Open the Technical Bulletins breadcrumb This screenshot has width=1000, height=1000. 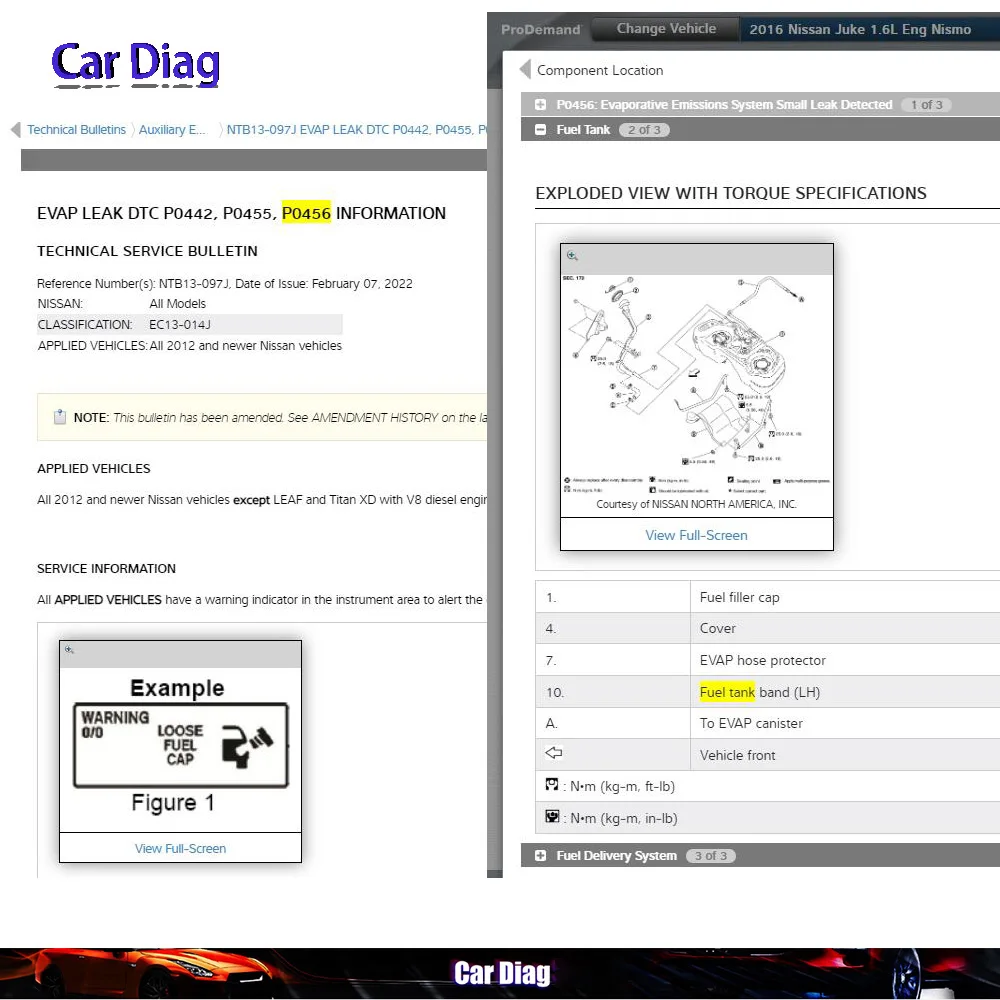tap(77, 129)
